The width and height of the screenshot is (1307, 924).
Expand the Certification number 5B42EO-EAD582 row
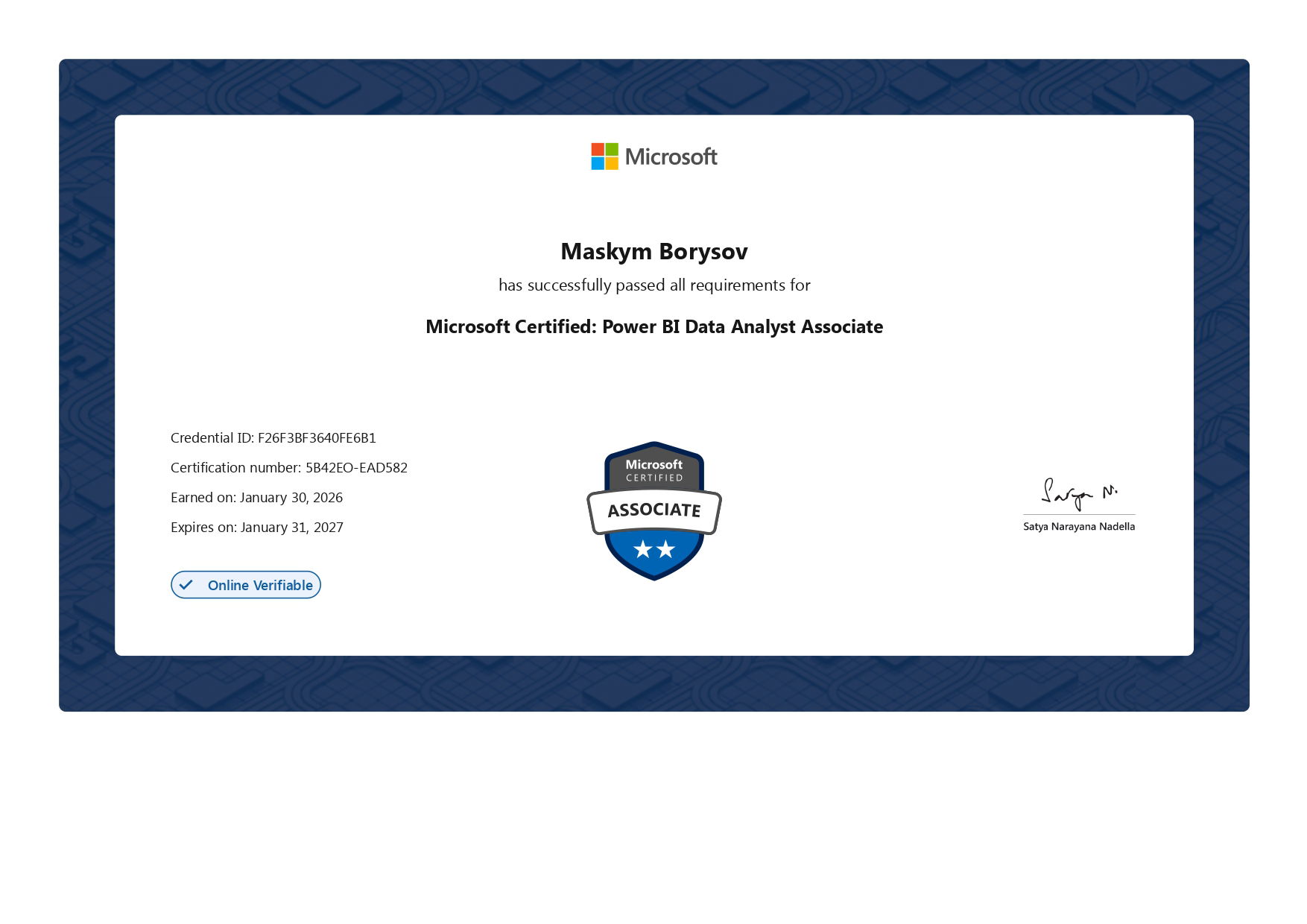[x=289, y=467]
